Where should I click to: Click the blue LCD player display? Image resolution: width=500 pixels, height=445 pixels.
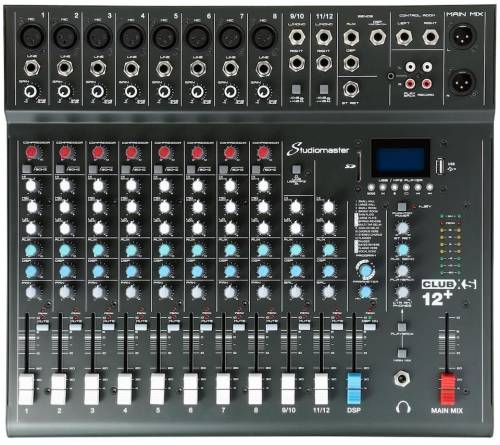(x=400, y=158)
